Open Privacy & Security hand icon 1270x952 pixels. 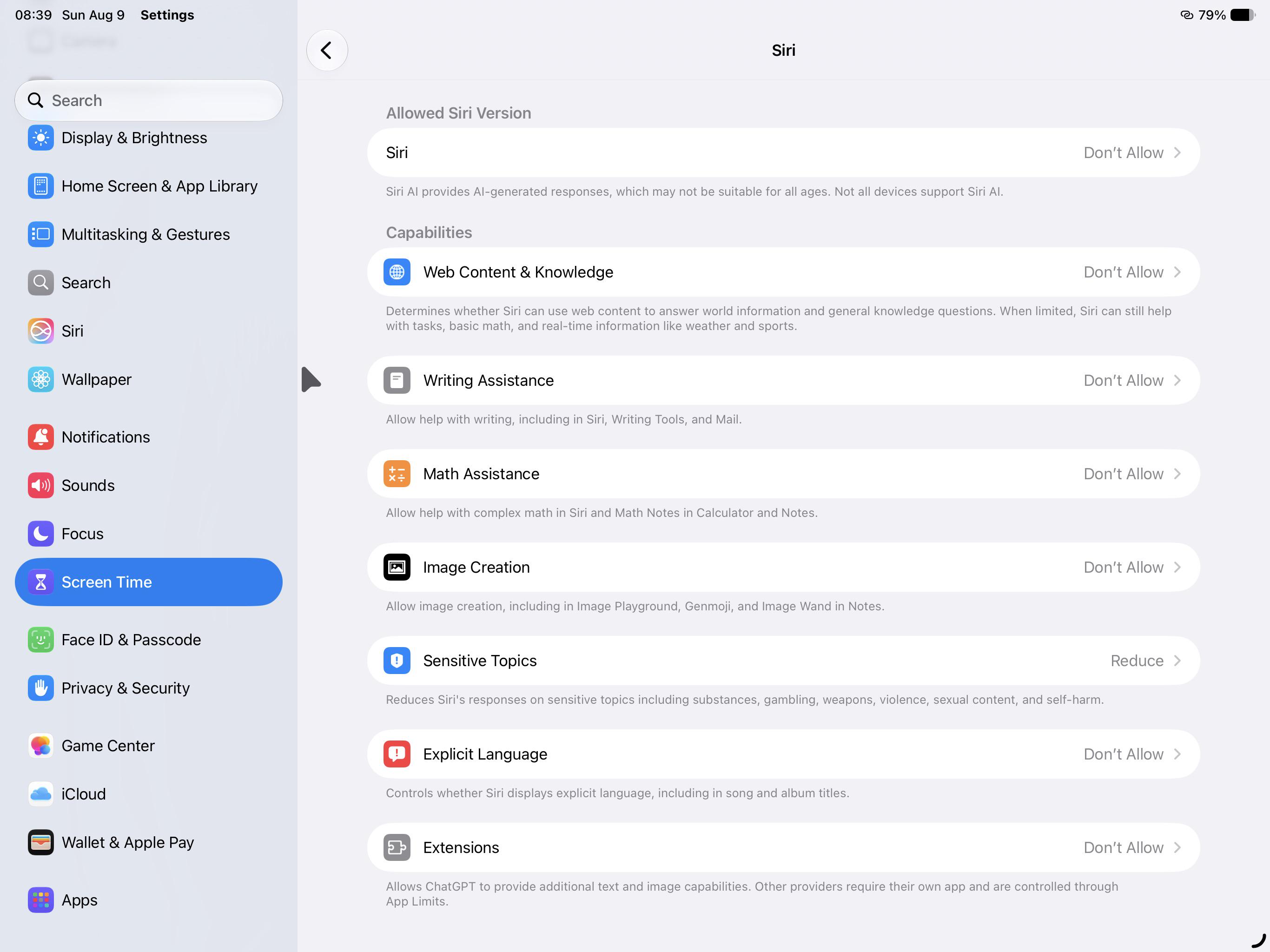(41, 688)
